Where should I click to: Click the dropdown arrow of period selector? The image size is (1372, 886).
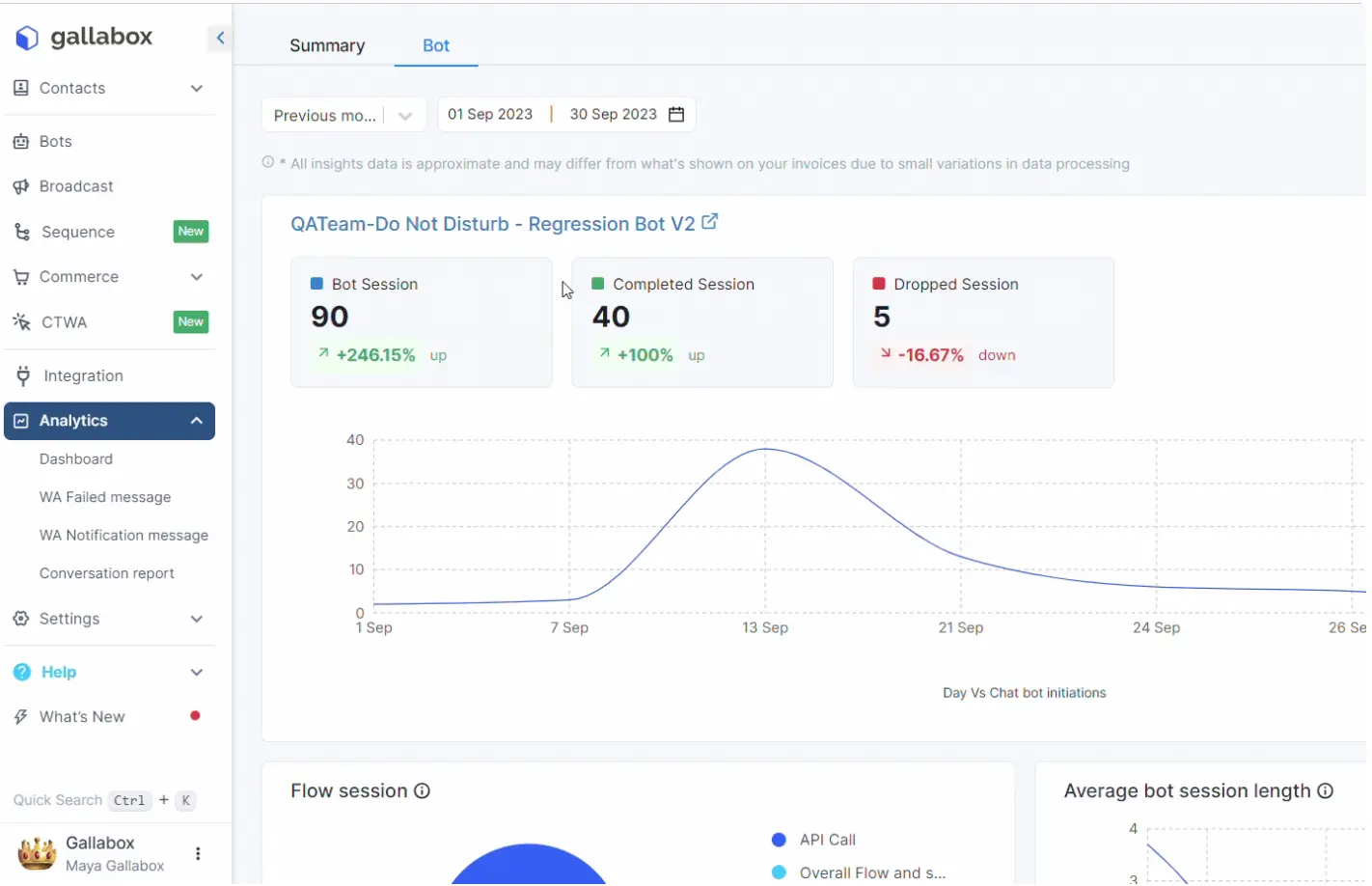click(x=405, y=116)
